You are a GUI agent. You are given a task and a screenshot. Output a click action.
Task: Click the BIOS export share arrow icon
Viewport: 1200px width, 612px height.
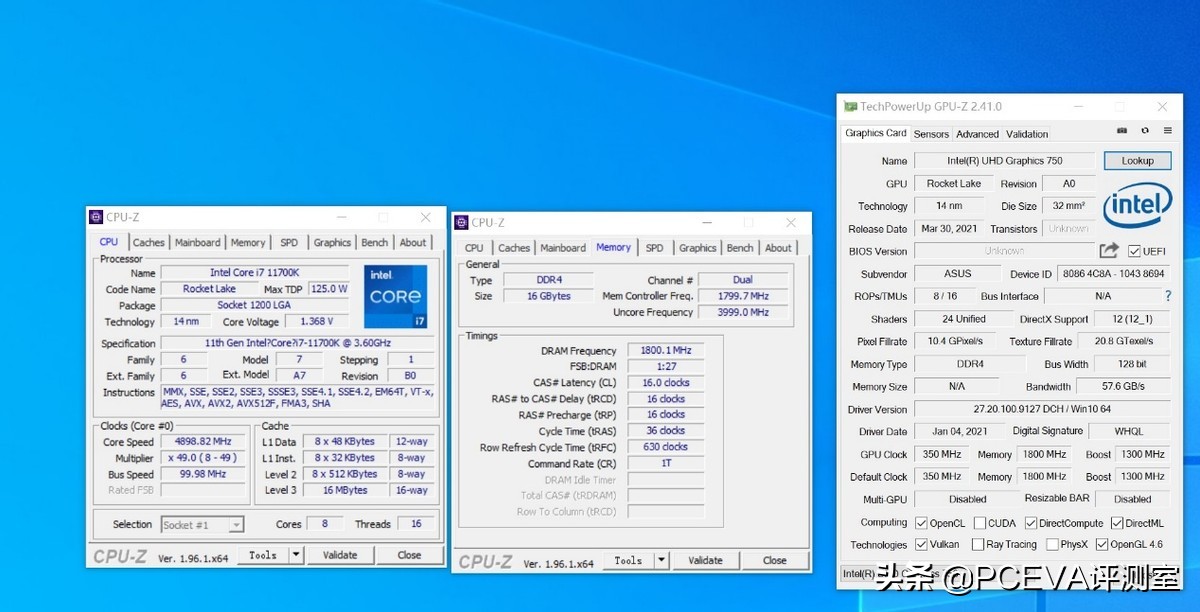(1109, 251)
